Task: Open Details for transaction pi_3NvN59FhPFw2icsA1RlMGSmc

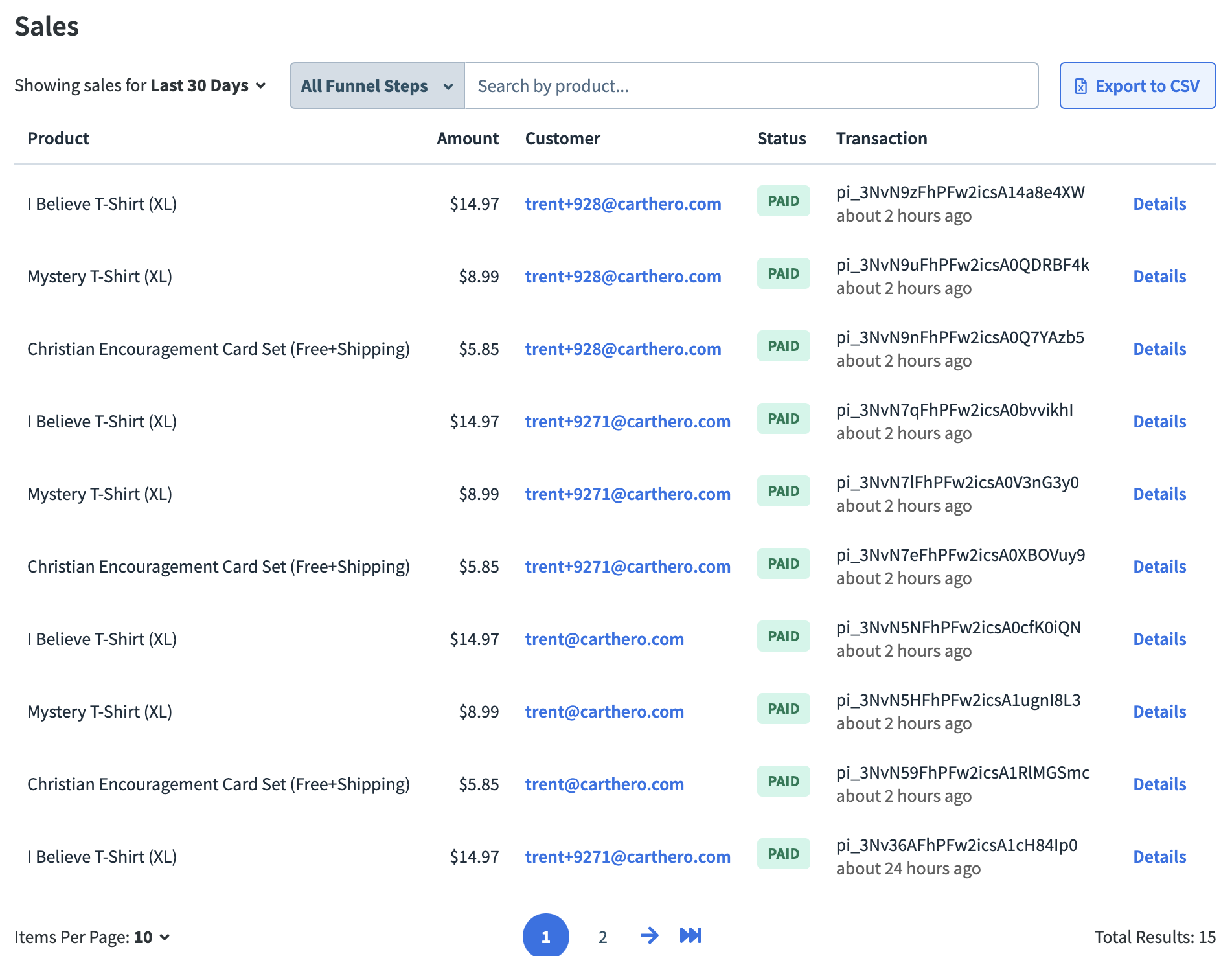Action: pos(1159,784)
